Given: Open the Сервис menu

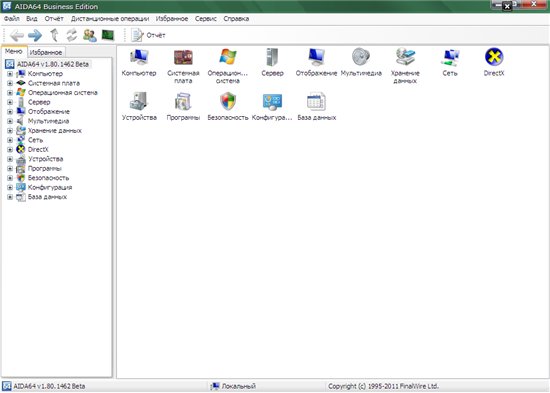Looking at the screenshot, I should pos(206,19).
